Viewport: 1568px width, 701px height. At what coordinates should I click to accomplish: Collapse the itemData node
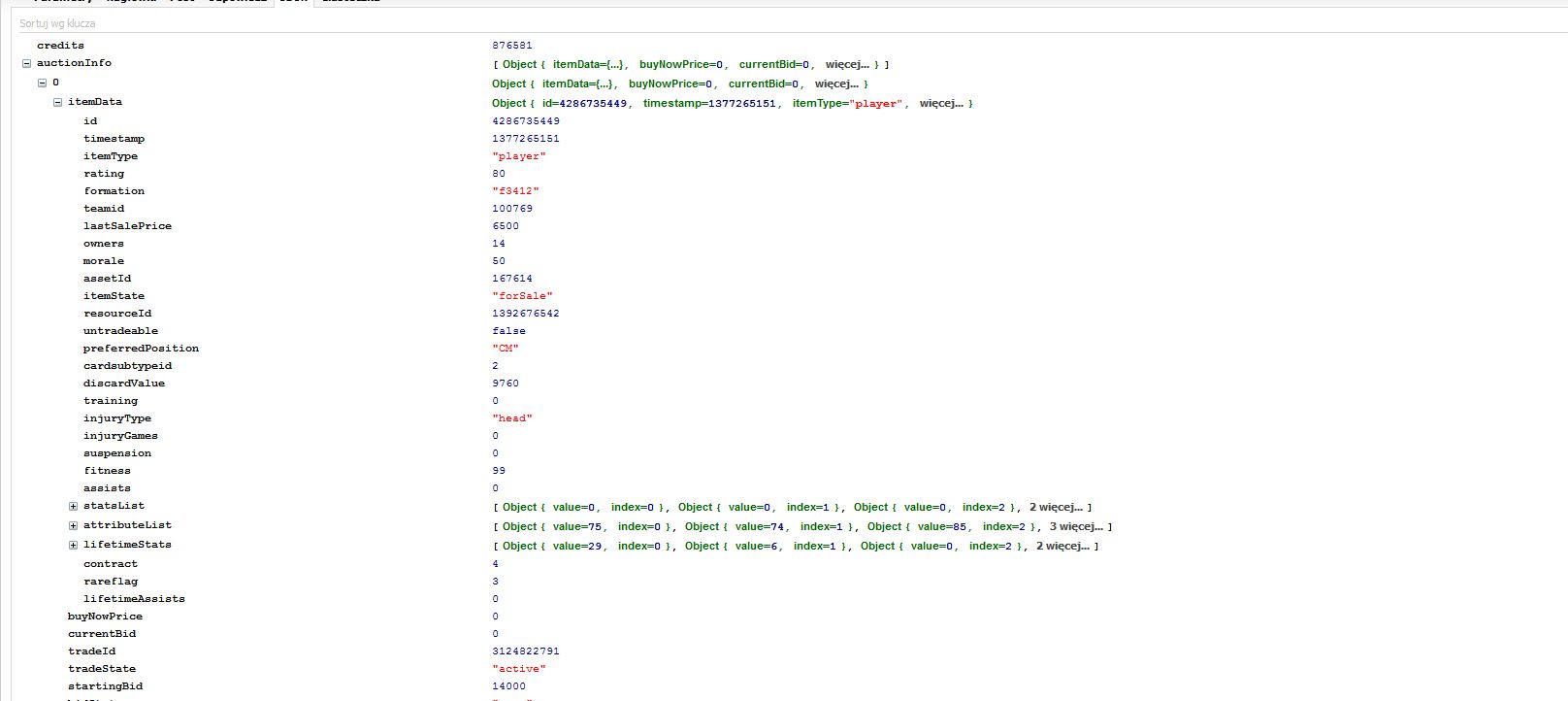pyautogui.click(x=57, y=102)
